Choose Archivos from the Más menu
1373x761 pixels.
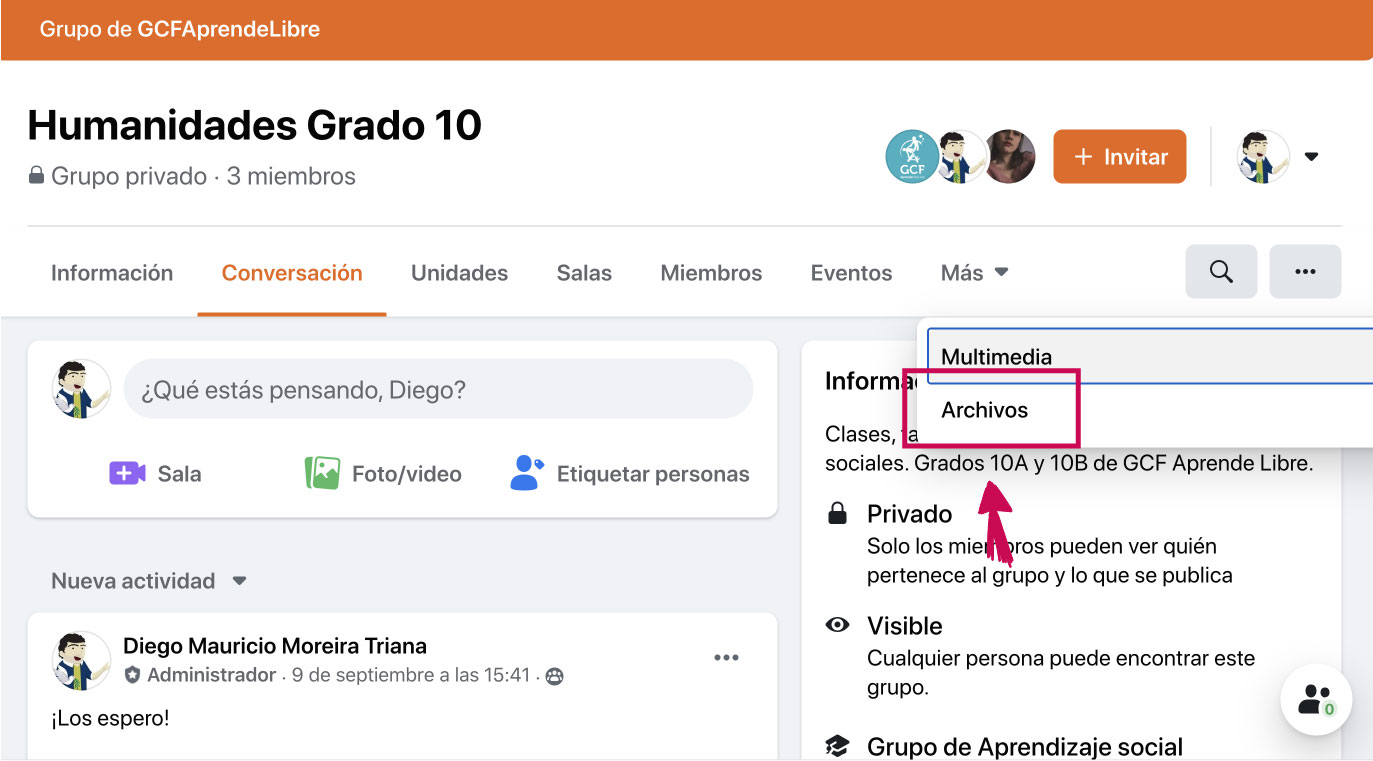(1150, 410)
